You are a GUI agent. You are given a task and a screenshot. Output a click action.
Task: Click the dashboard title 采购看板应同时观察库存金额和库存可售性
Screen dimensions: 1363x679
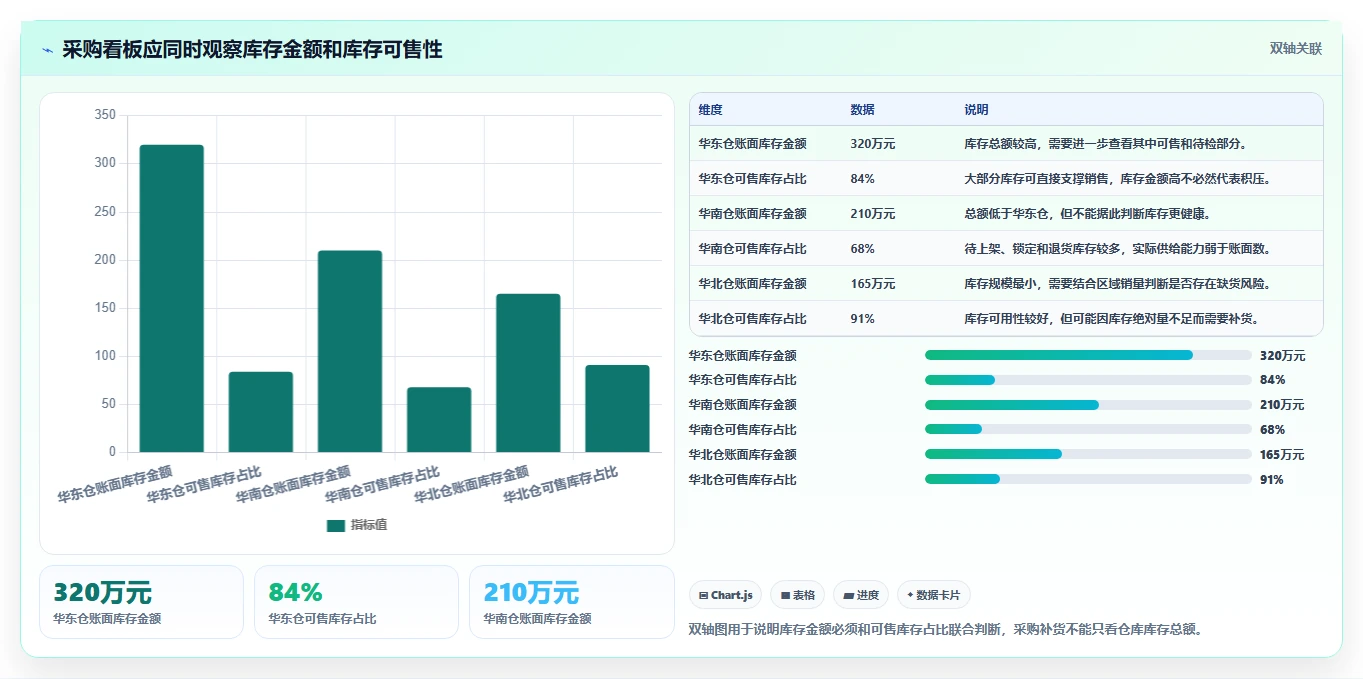point(252,50)
